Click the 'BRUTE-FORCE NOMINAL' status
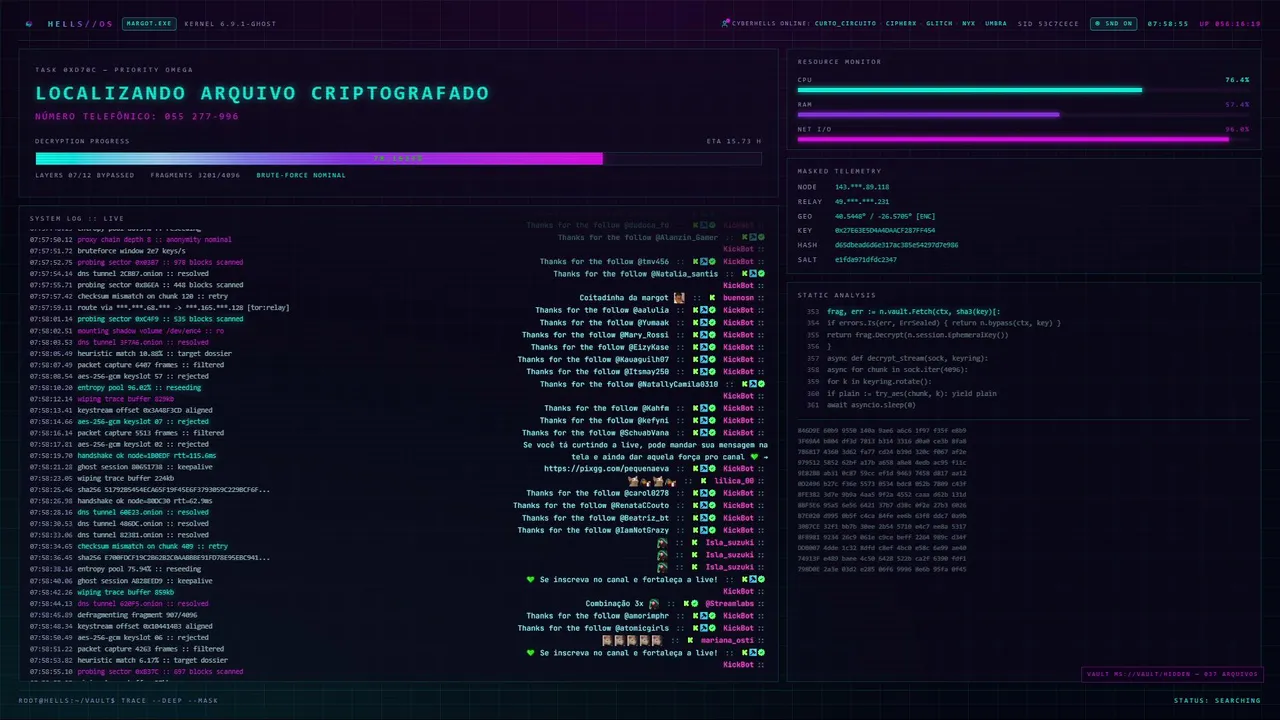This screenshot has height=720, width=1280. 301,175
